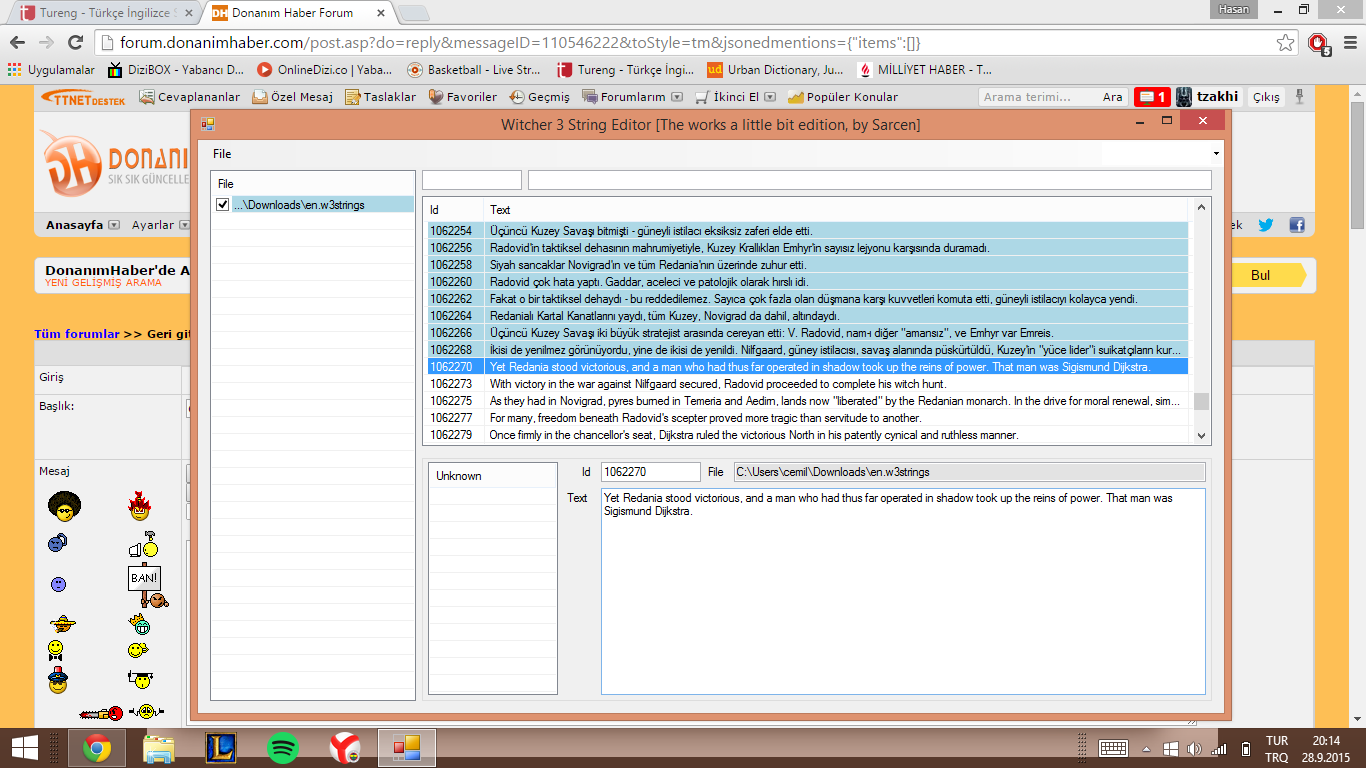Go back in Chrome
Screen dimensions: 1366x768
click(x=17, y=42)
